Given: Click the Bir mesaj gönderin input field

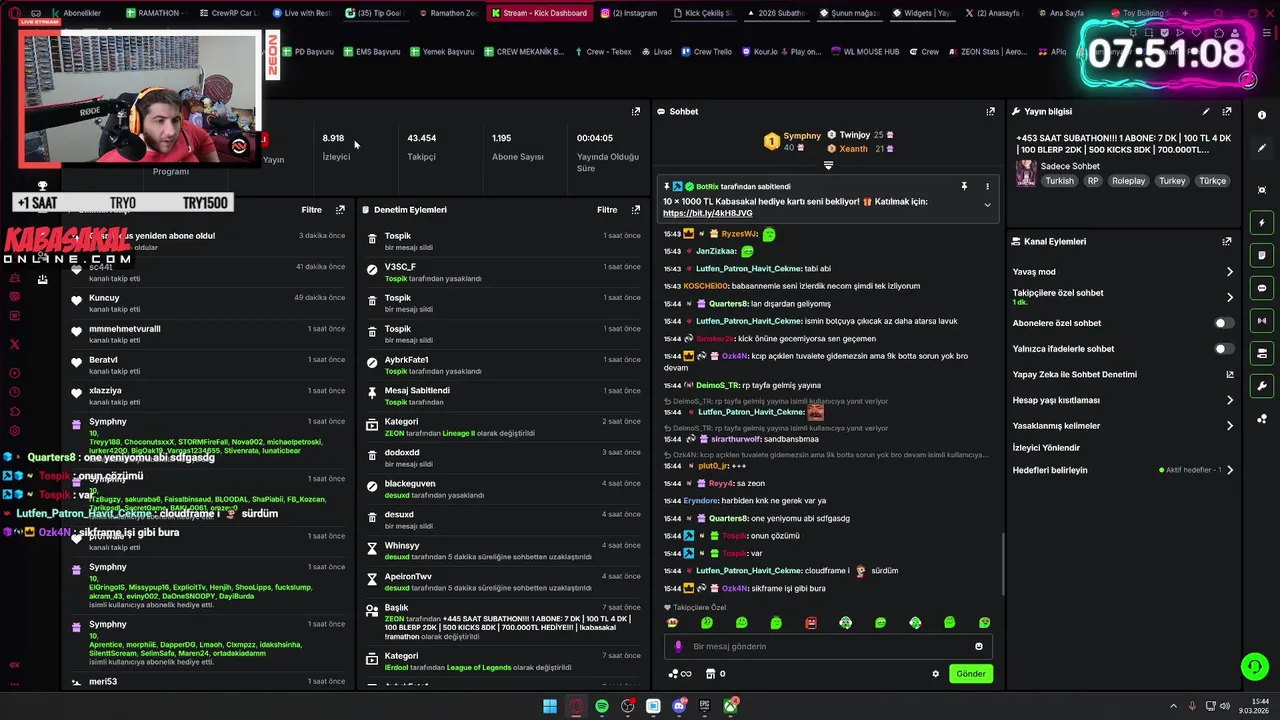Looking at the screenshot, I should tap(828, 646).
